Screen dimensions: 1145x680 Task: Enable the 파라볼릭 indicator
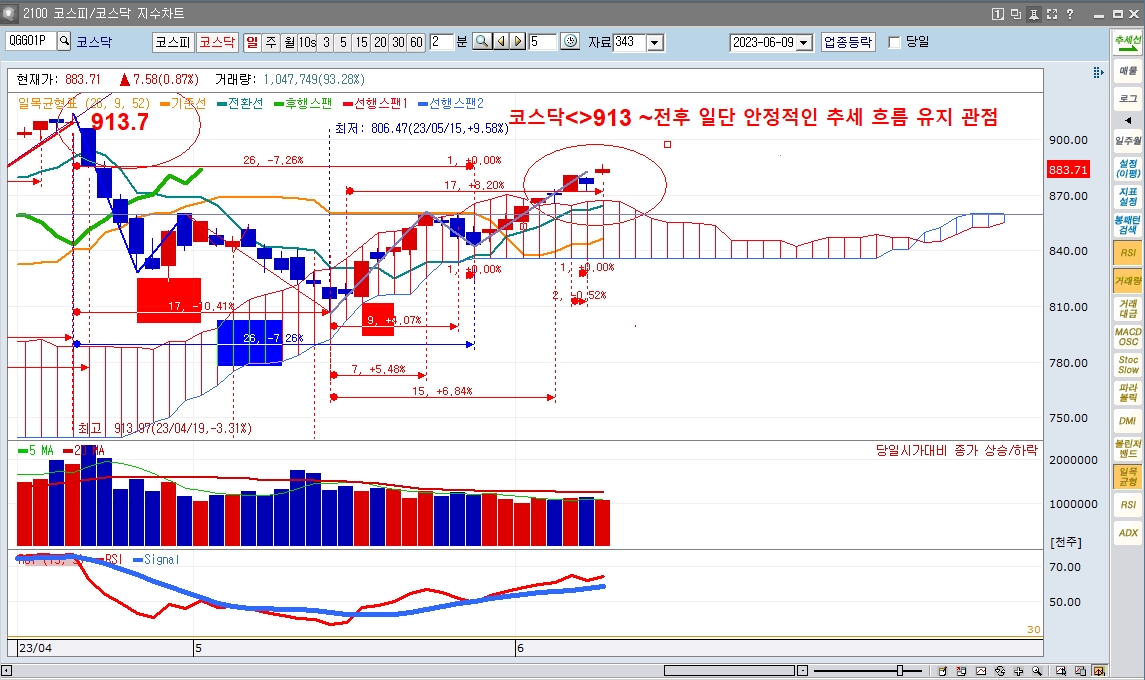[1128, 392]
